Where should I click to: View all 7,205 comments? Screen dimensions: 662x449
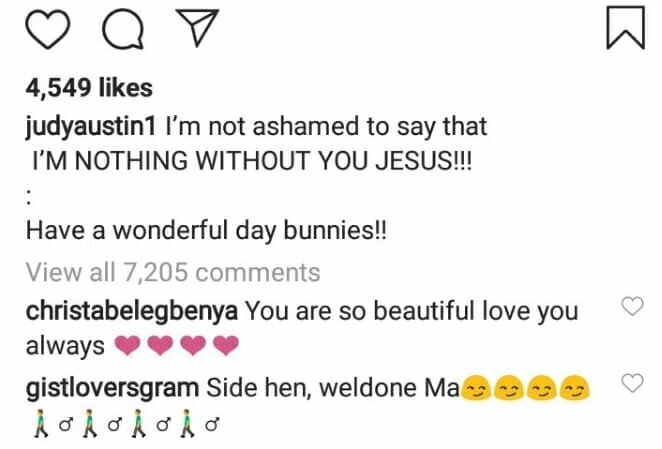[x=173, y=272]
